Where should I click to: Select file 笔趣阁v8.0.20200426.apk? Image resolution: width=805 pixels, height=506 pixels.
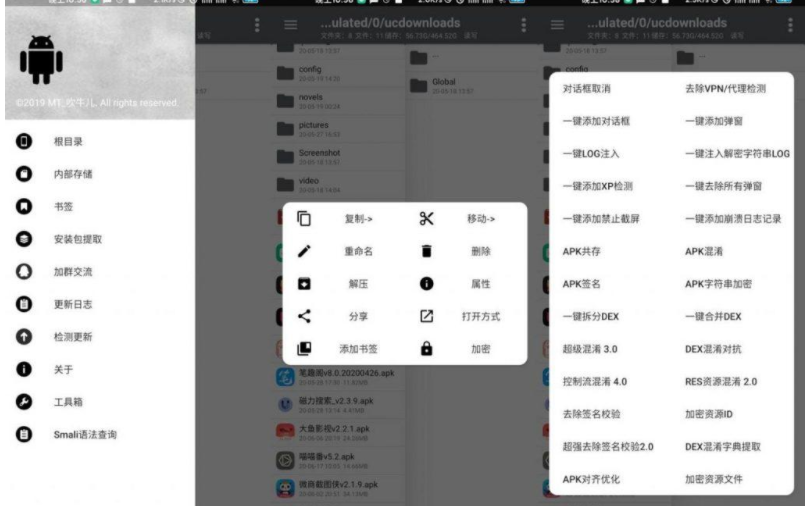click(339, 377)
